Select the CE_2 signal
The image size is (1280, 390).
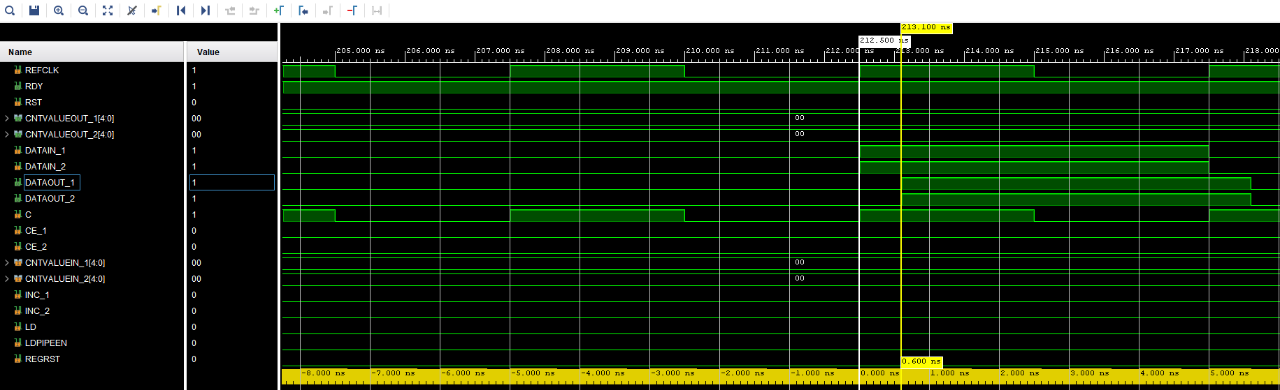point(36,246)
